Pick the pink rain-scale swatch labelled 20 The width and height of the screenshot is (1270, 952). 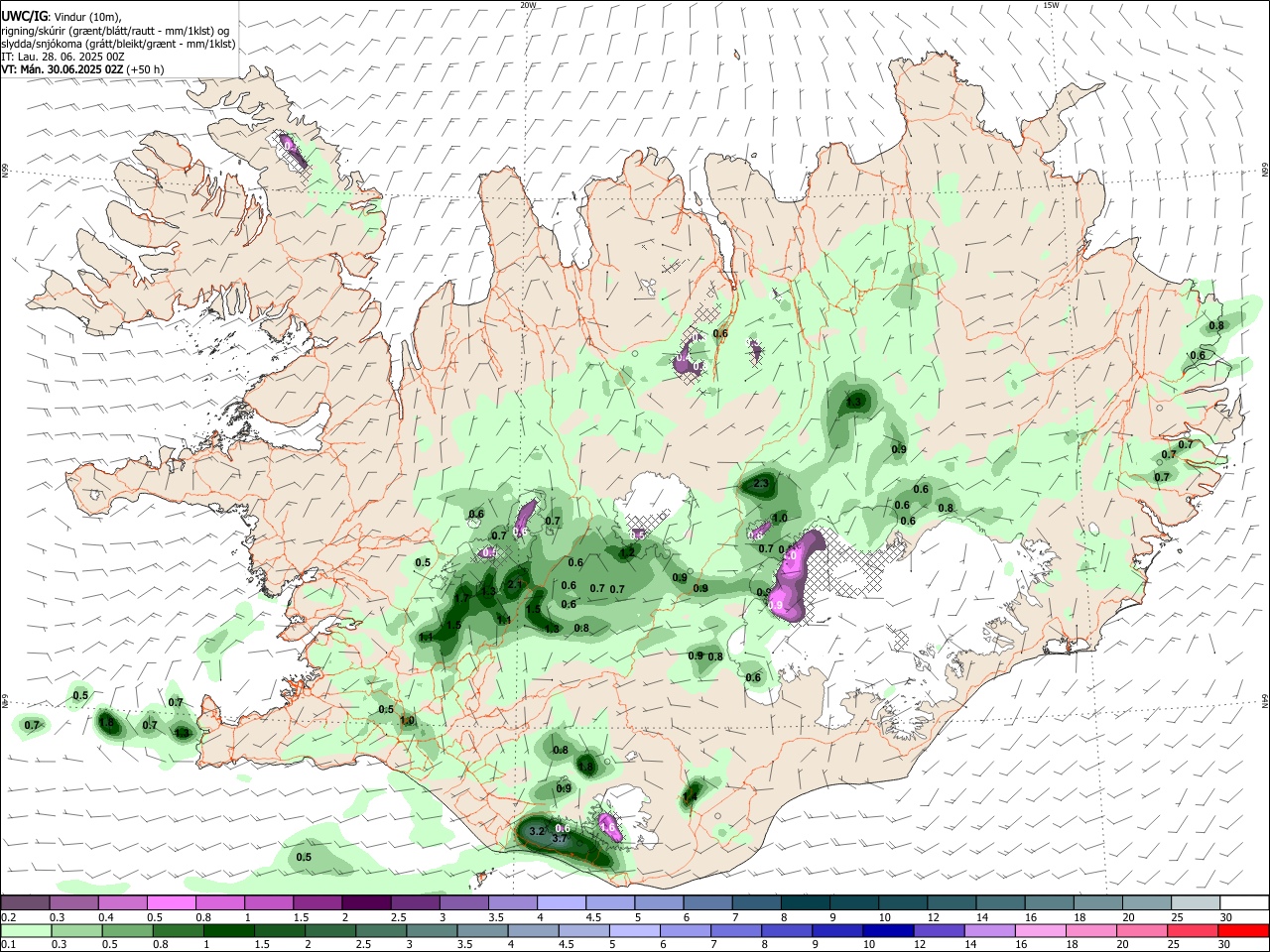click(1141, 930)
